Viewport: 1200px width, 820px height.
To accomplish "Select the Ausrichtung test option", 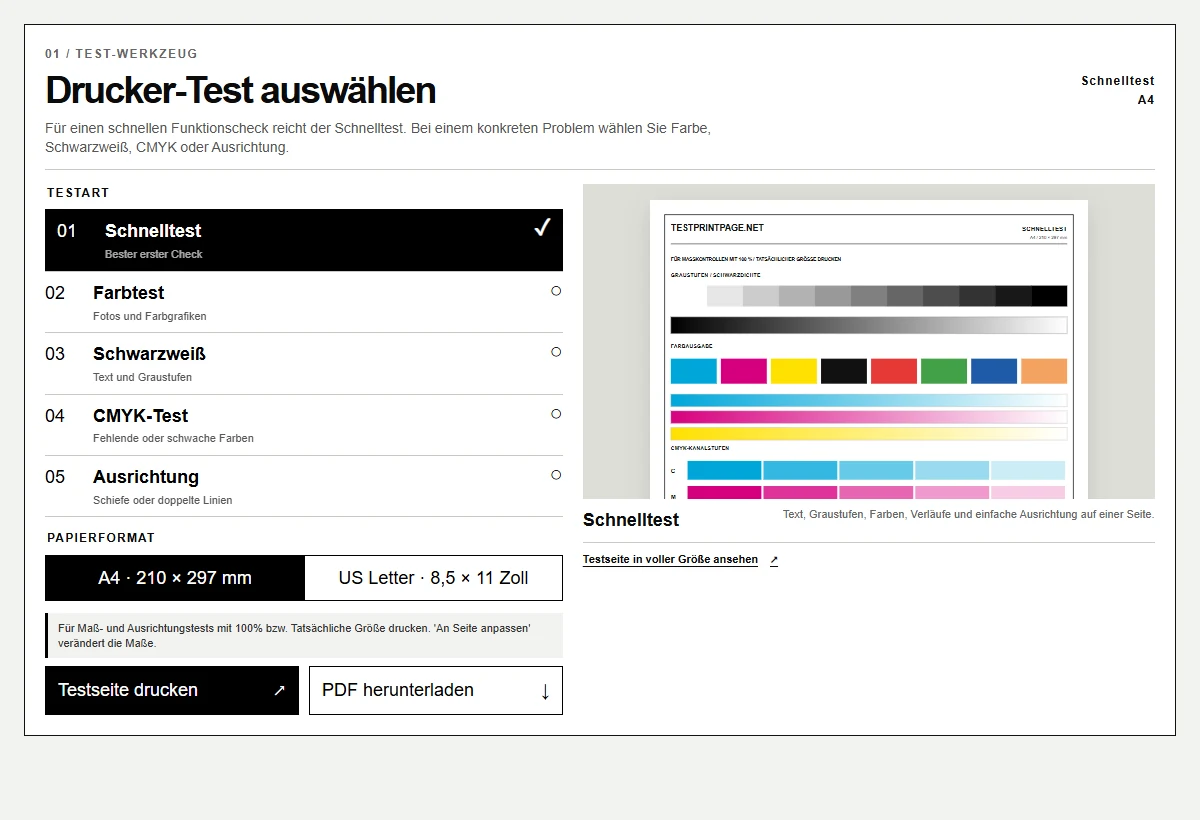I will click(304, 487).
